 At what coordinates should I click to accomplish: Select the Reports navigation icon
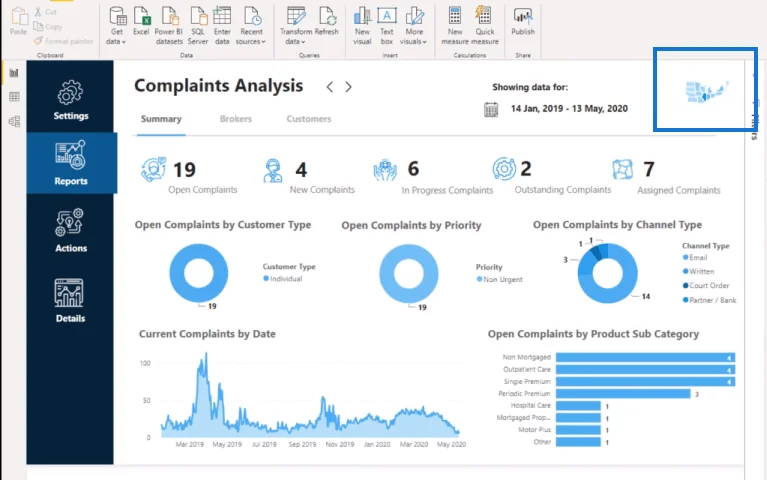click(70, 155)
